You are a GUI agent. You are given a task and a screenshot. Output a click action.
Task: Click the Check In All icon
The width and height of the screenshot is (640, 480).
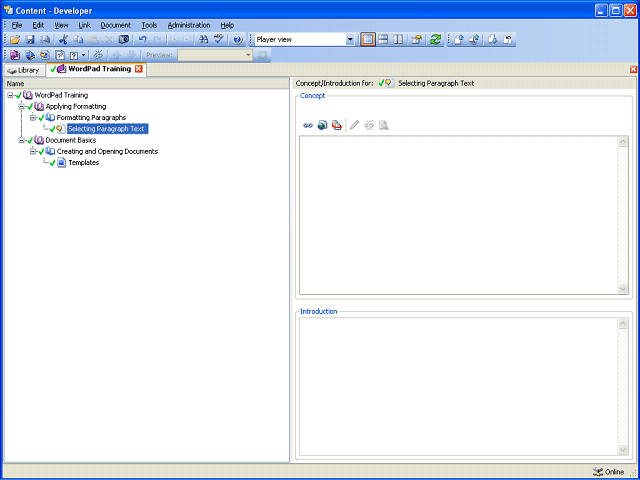pos(474,40)
